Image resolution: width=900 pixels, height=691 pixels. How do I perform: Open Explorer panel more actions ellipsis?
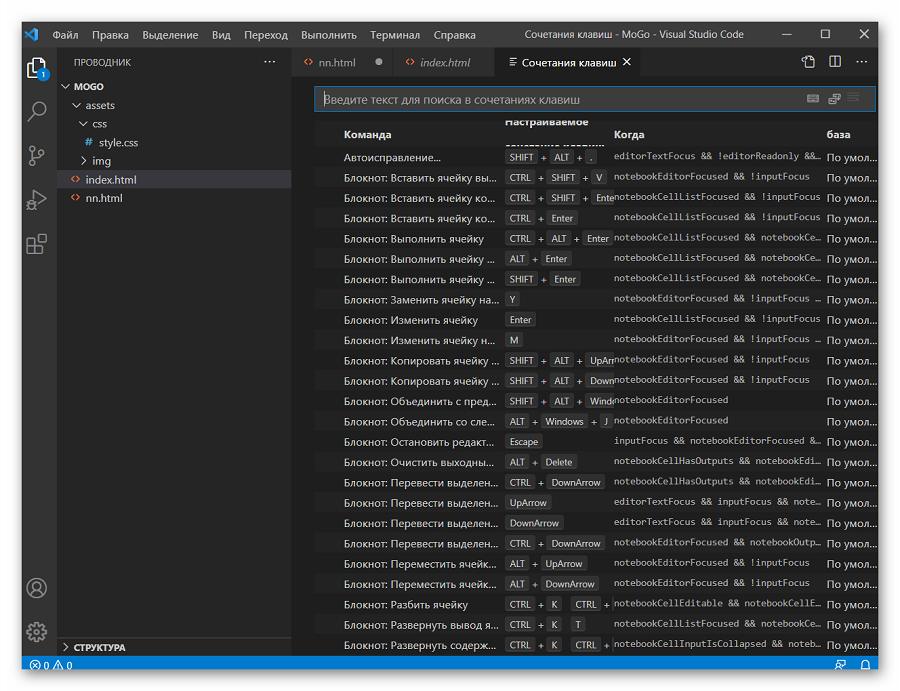point(269,61)
